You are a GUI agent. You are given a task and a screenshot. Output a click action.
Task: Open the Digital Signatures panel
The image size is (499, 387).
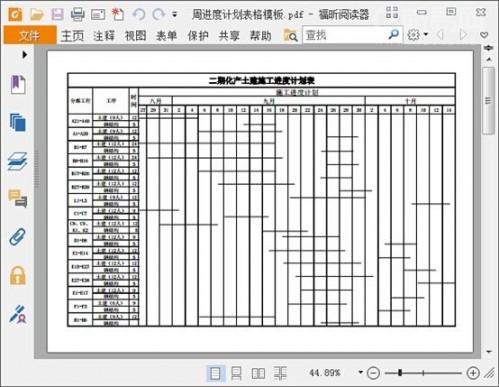(x=18, y=314)
